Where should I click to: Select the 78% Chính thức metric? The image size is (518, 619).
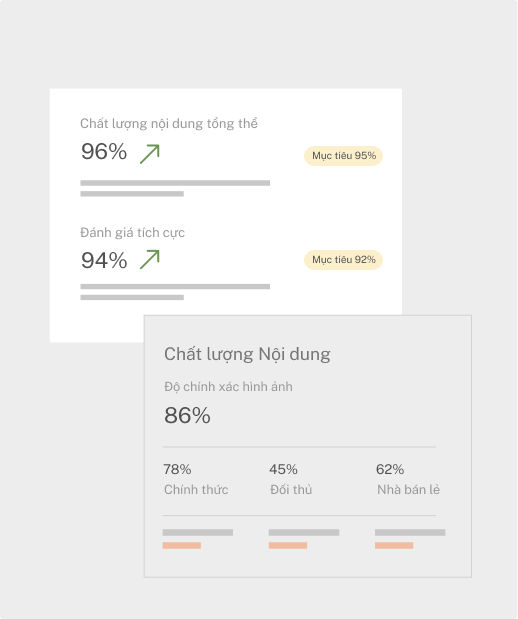tap(196, 479)
